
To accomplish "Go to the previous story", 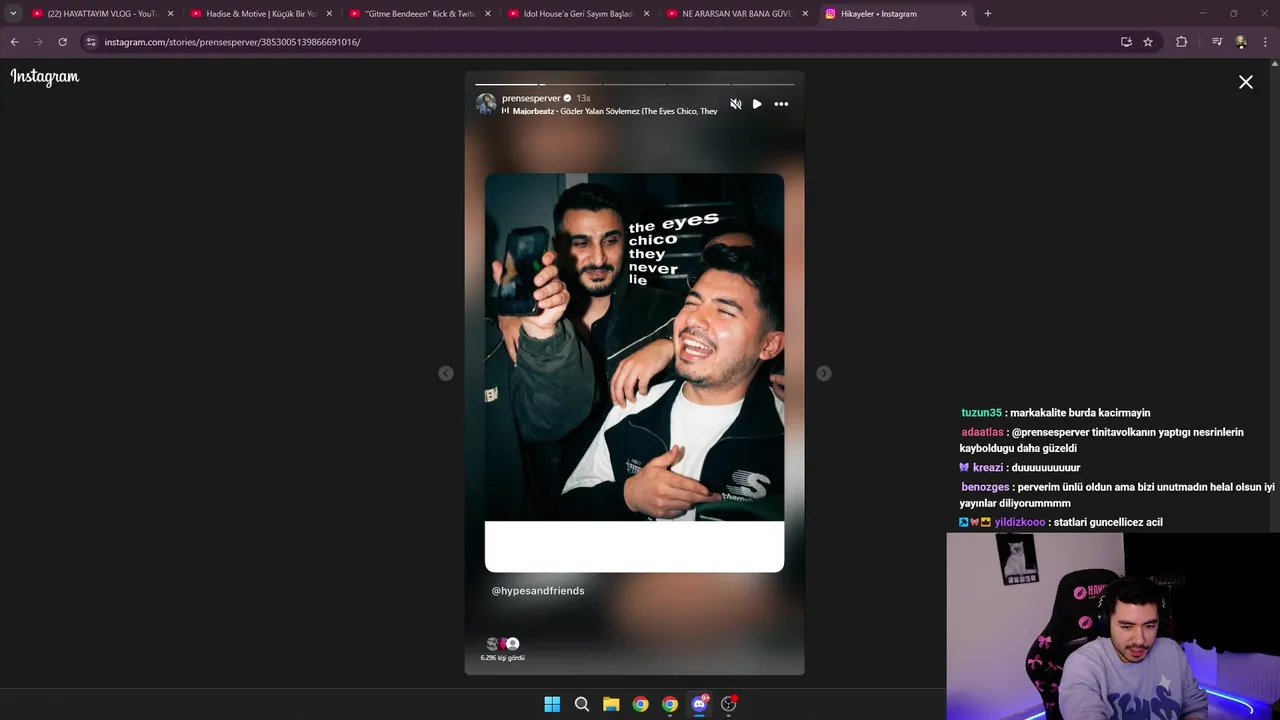I will (x=446, y=373).
